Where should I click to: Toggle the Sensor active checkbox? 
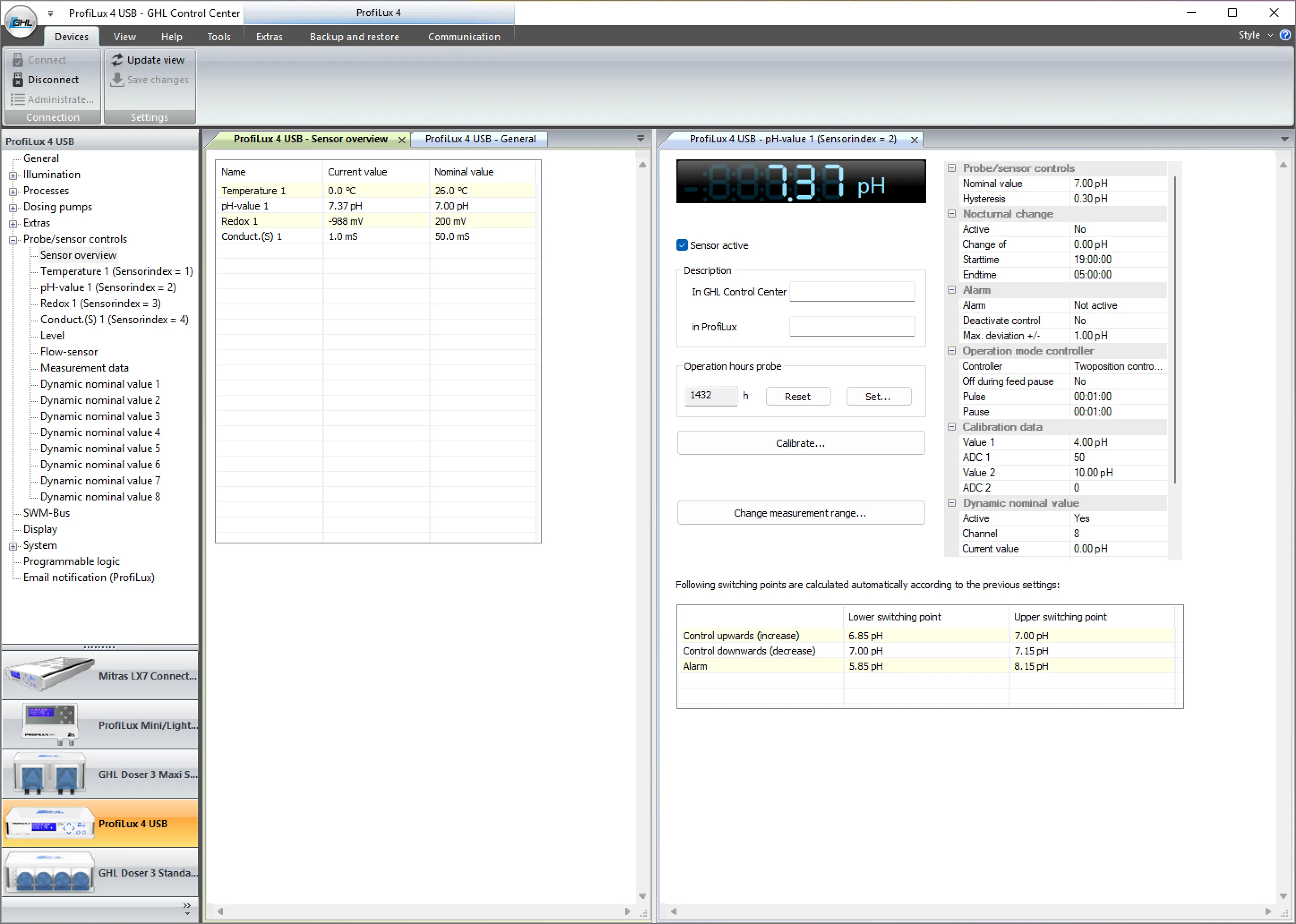point(682,245)
